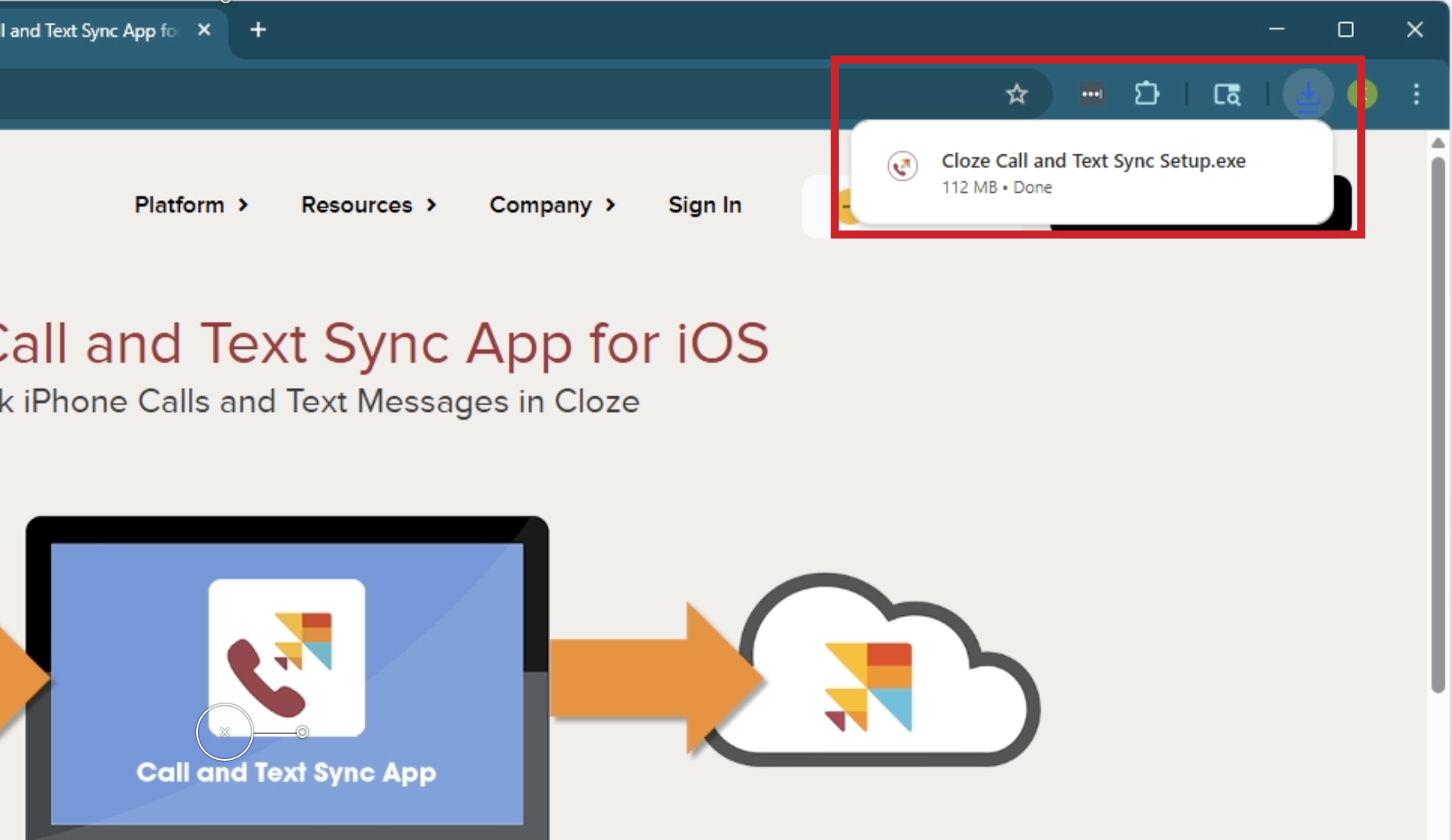Viewport: 1452px width, 840px height.
Task: Maximize the Chrome window
Action: (x=1346, y=29)
